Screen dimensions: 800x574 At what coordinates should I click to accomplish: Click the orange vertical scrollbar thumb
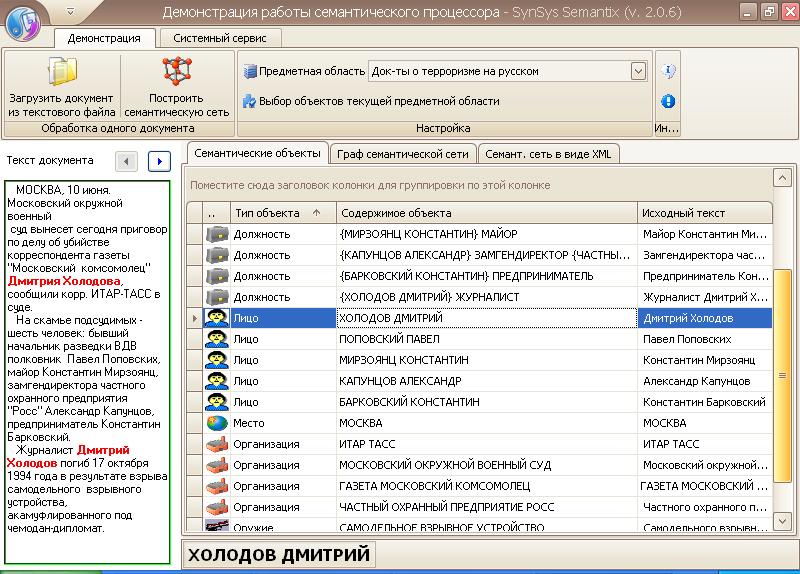pos(782,376)
